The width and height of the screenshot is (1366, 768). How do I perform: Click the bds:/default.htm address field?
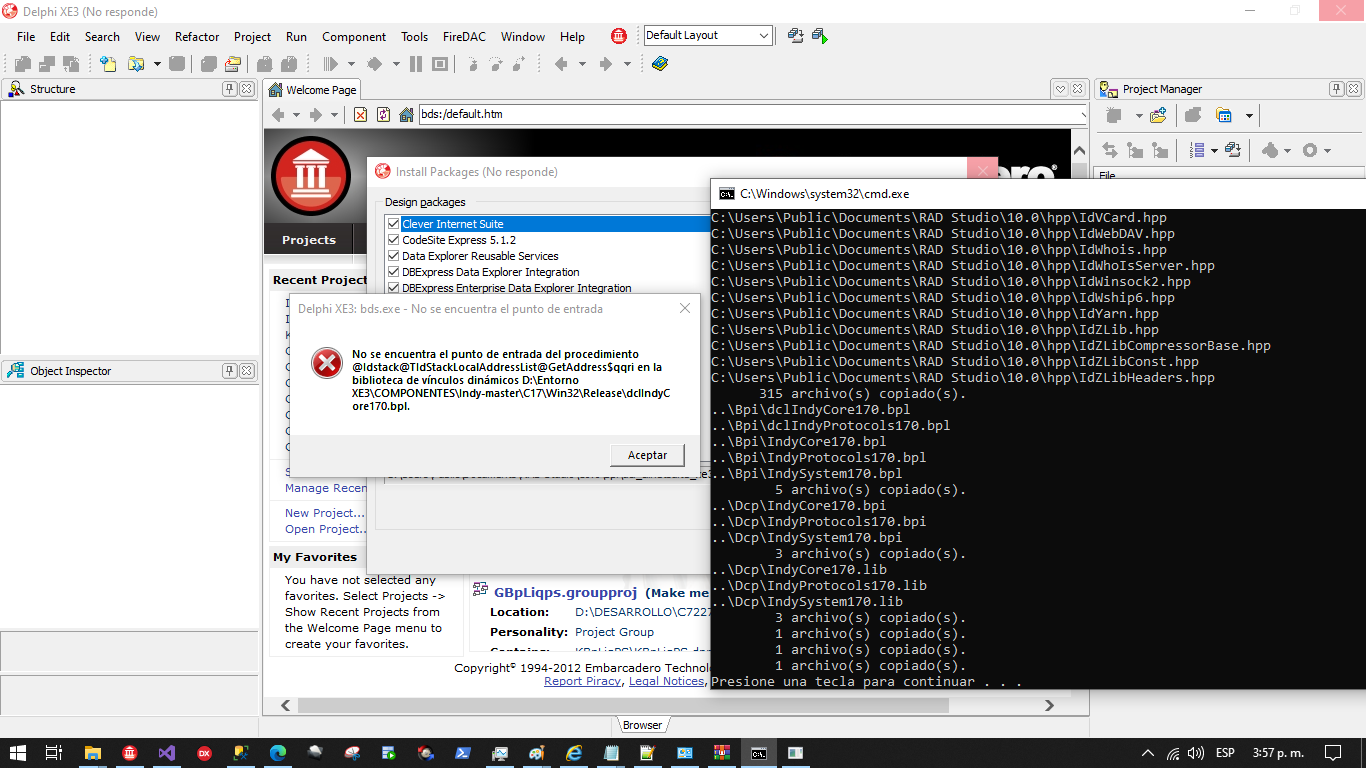pos(750,114)
